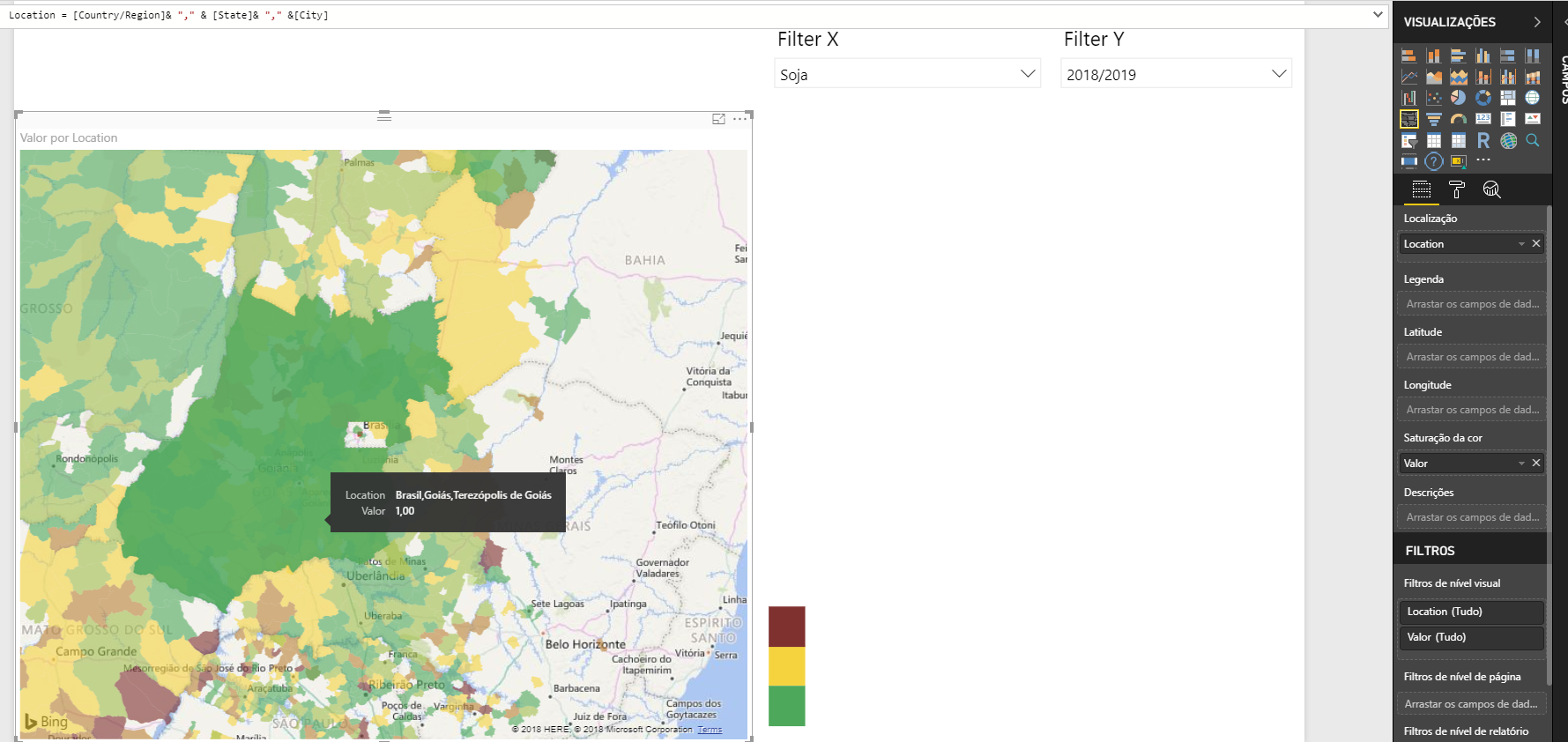Switch to the Format paint roller tab
Screen dimensions: 1568x742
[x=1456, y=189]
